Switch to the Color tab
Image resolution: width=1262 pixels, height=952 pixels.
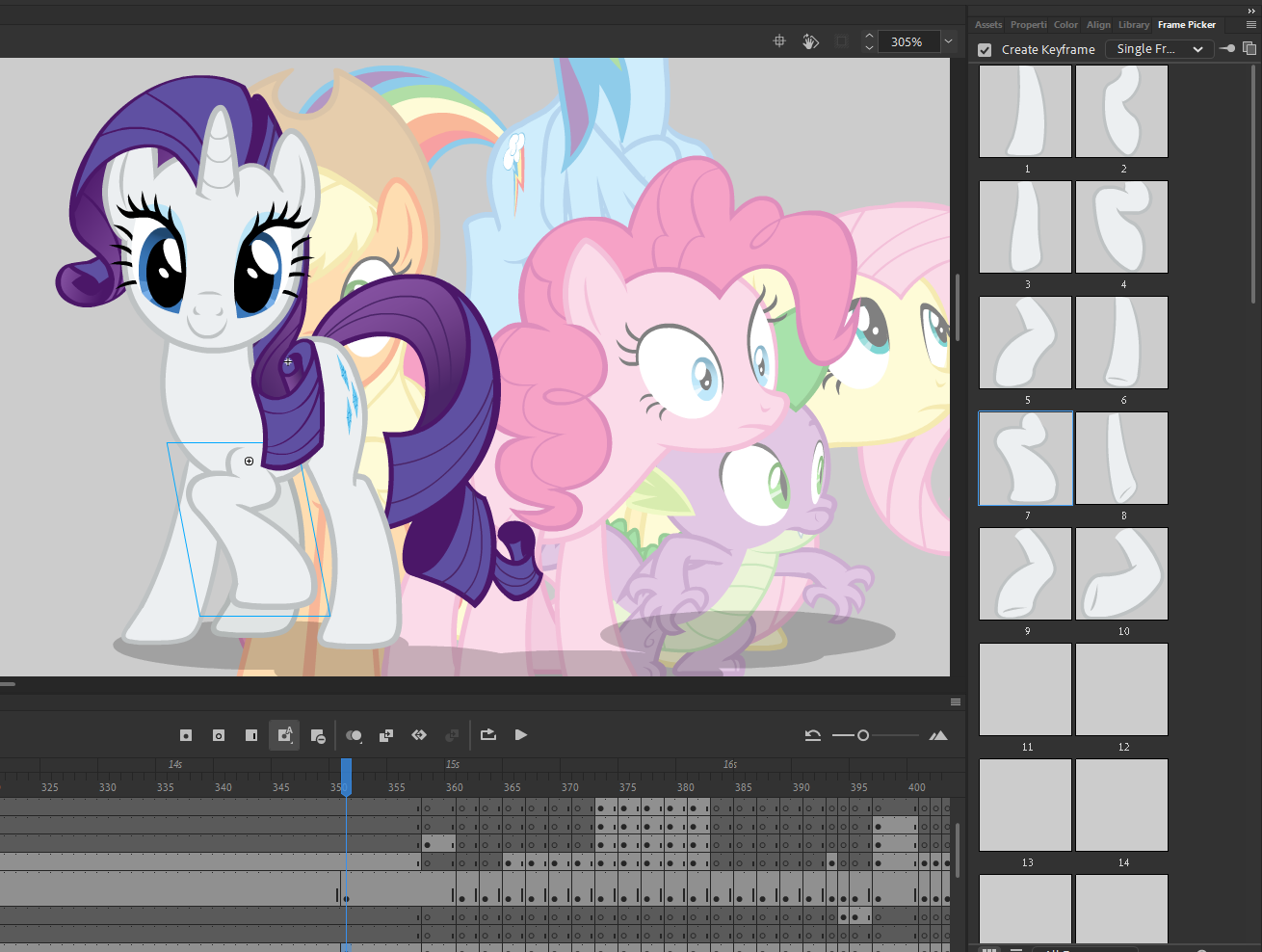(x=1065, y=24)
